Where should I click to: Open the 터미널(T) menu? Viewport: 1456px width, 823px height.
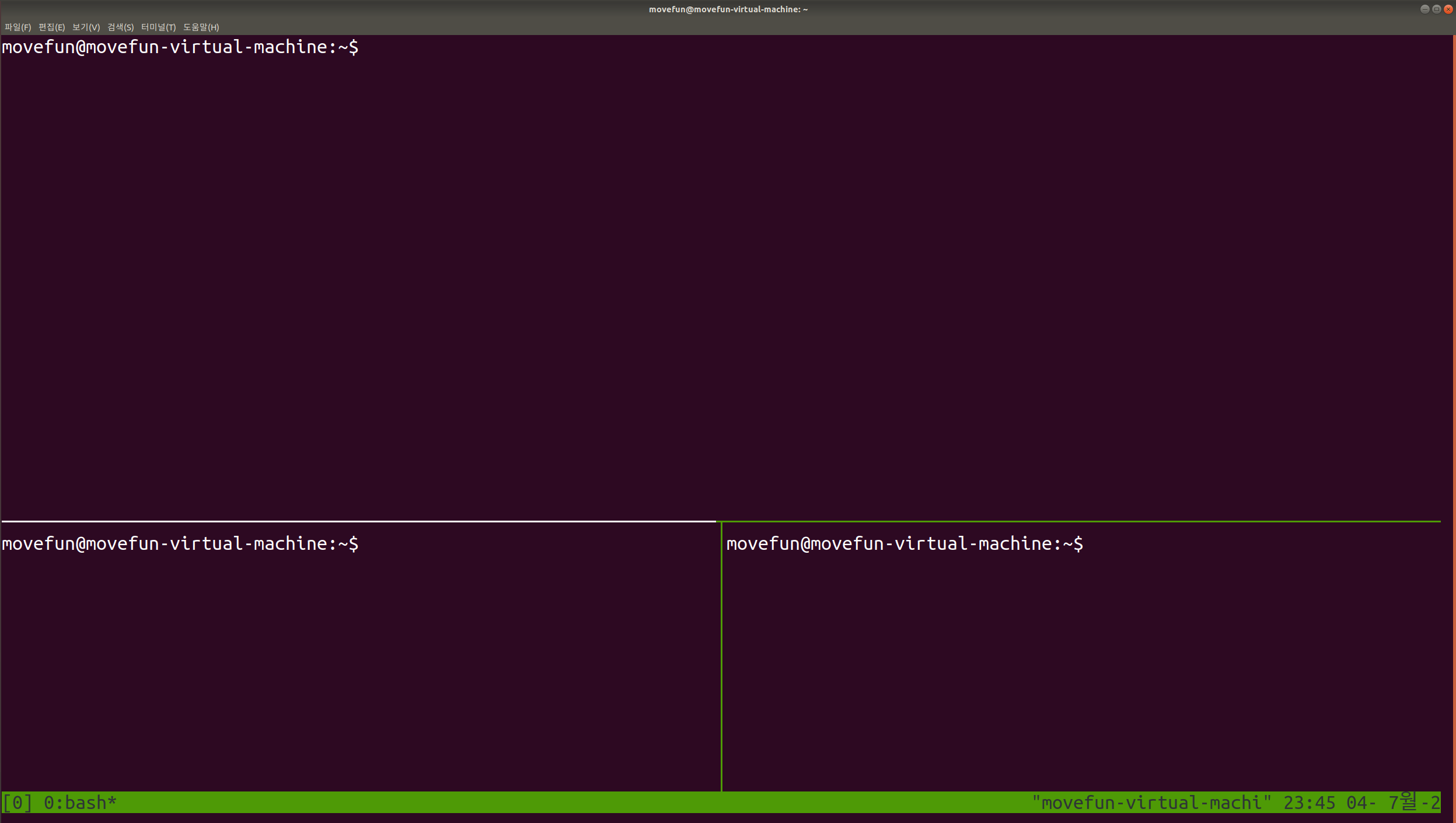(x=158, y=27)
